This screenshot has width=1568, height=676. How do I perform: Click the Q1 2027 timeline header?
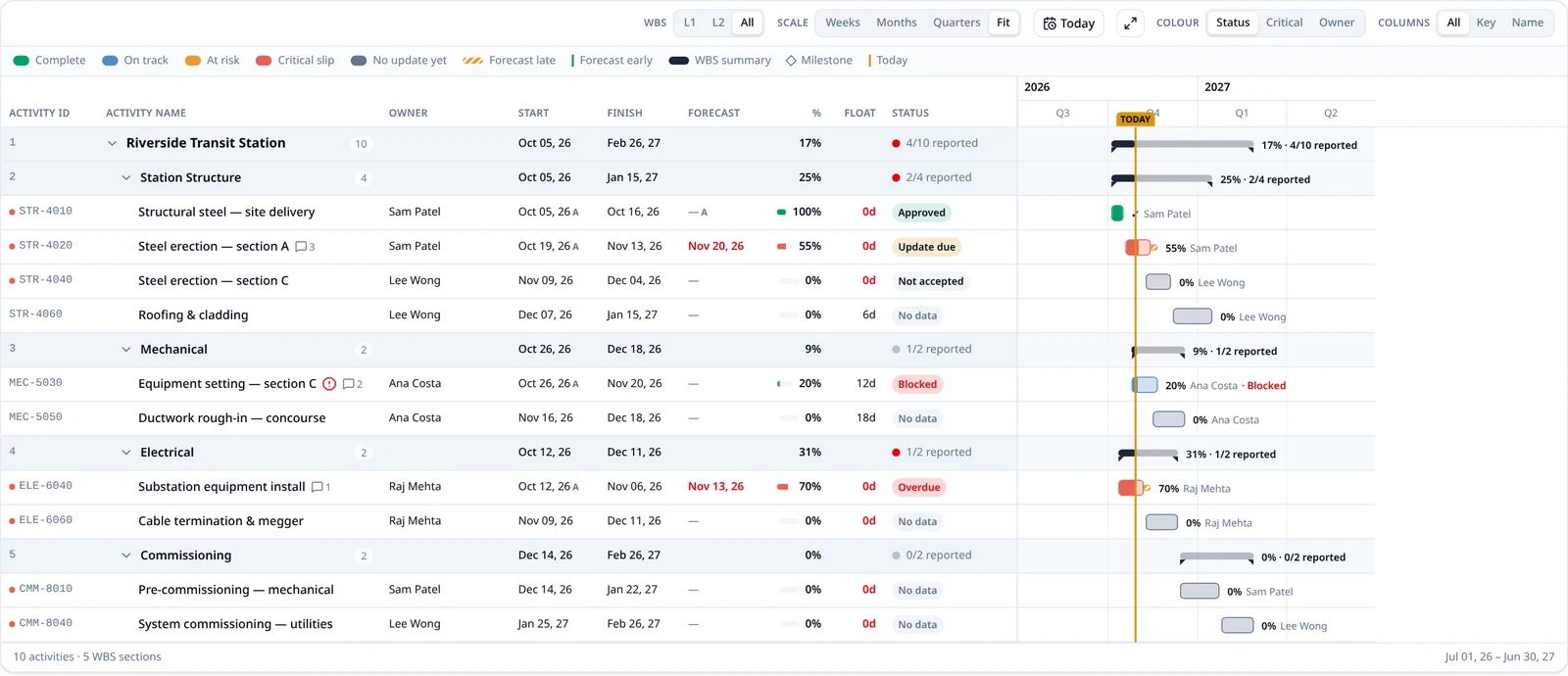coord(1242,114)
